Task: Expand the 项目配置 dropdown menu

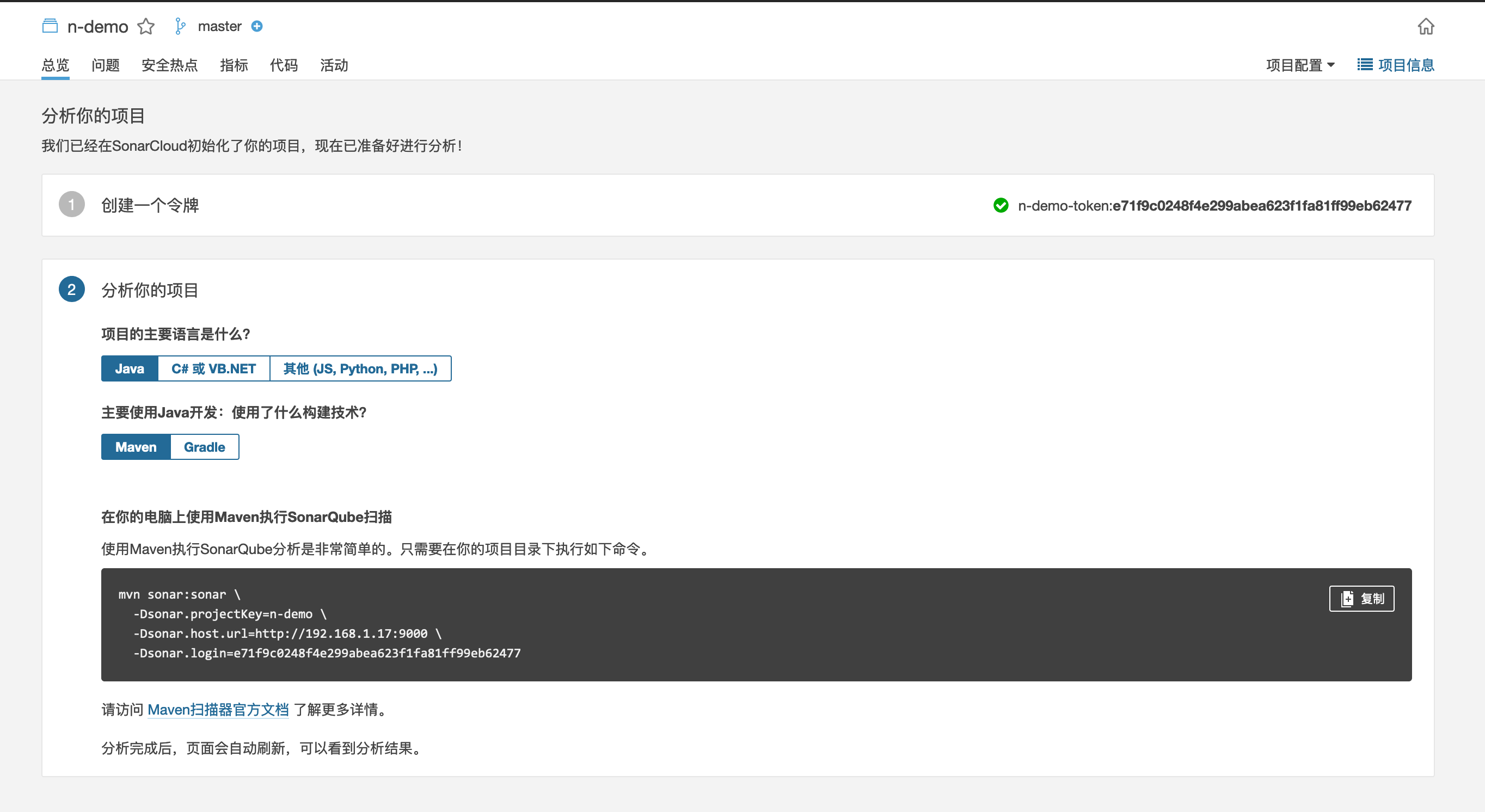Action: pyautogui.click(x=1300, y=65)
